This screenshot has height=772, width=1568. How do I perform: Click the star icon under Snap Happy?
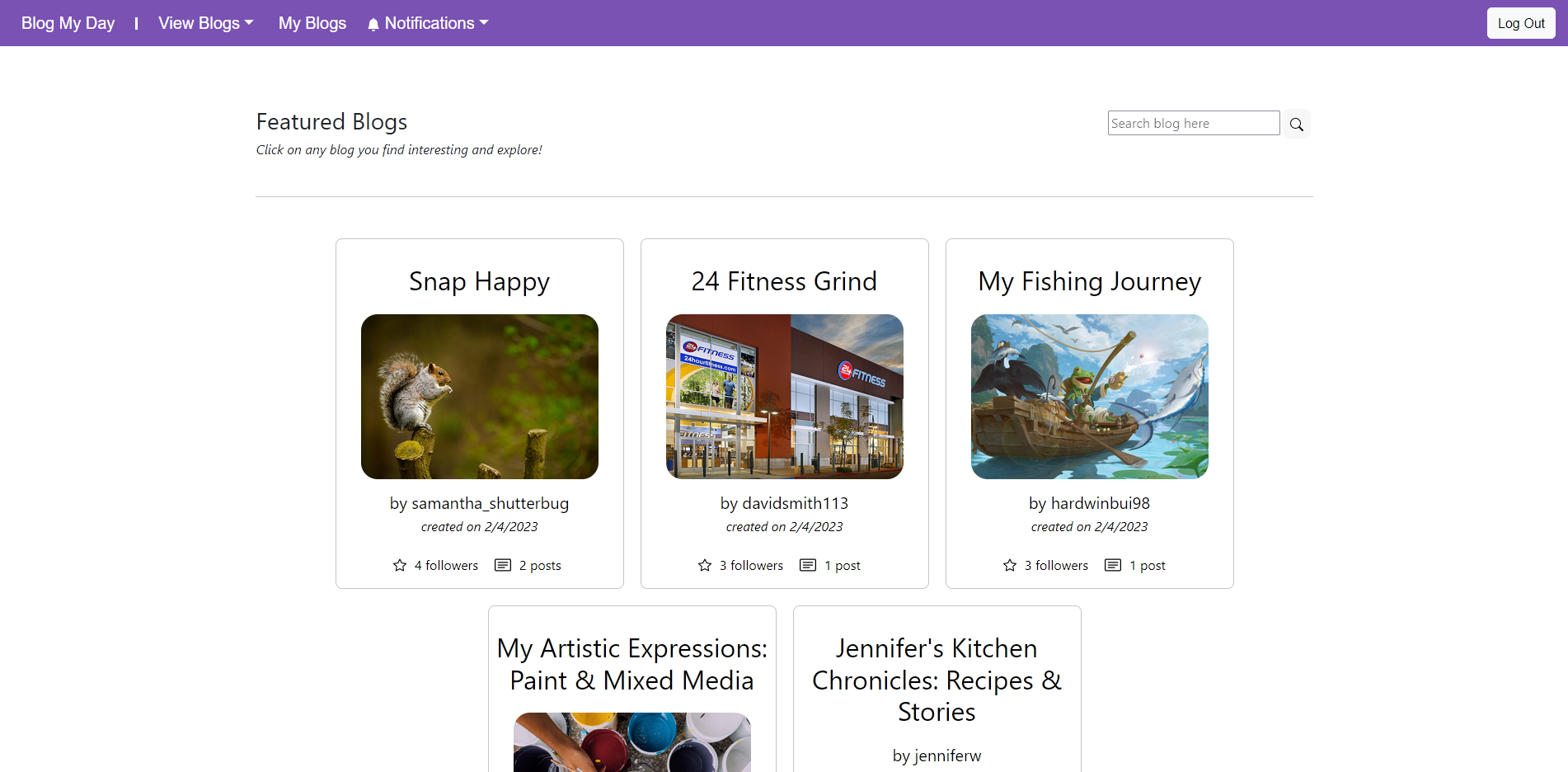[399, 565]
